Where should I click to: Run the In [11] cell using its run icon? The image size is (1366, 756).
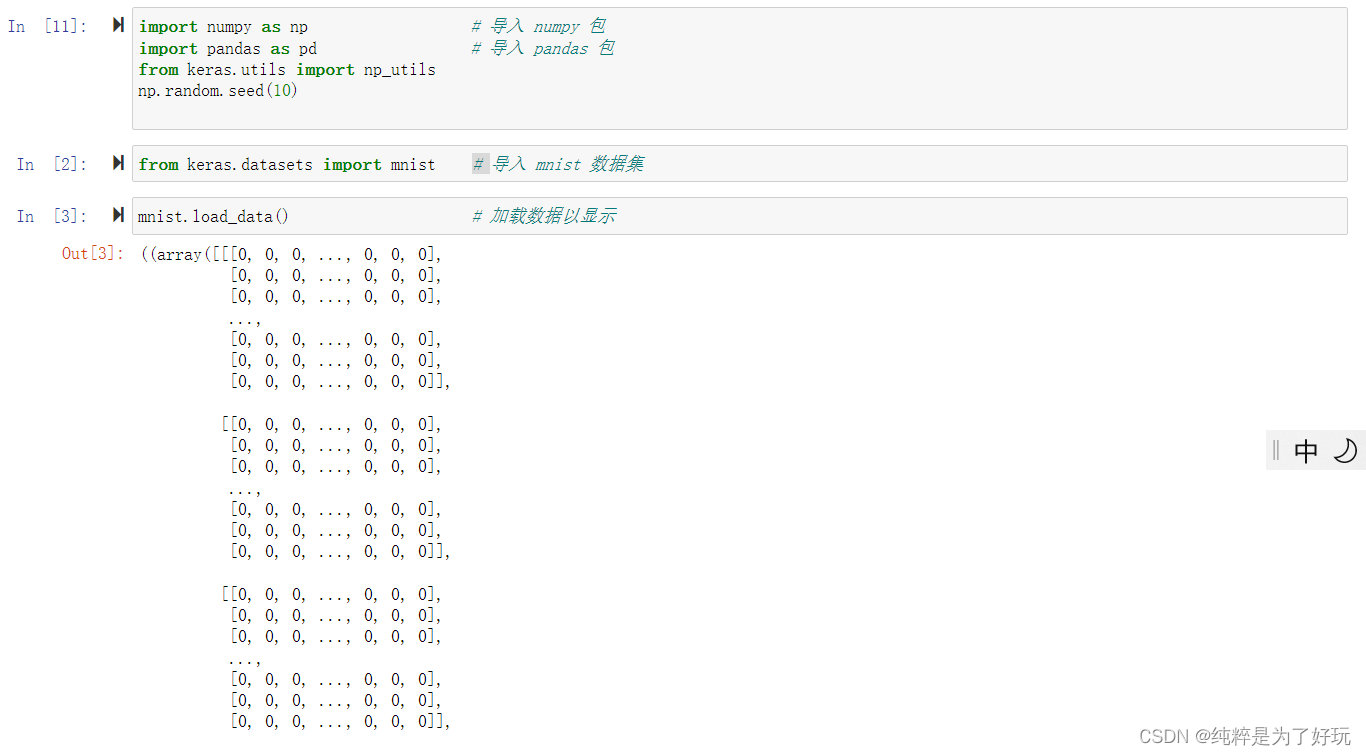pyautogui.click(x=118, y=25)
